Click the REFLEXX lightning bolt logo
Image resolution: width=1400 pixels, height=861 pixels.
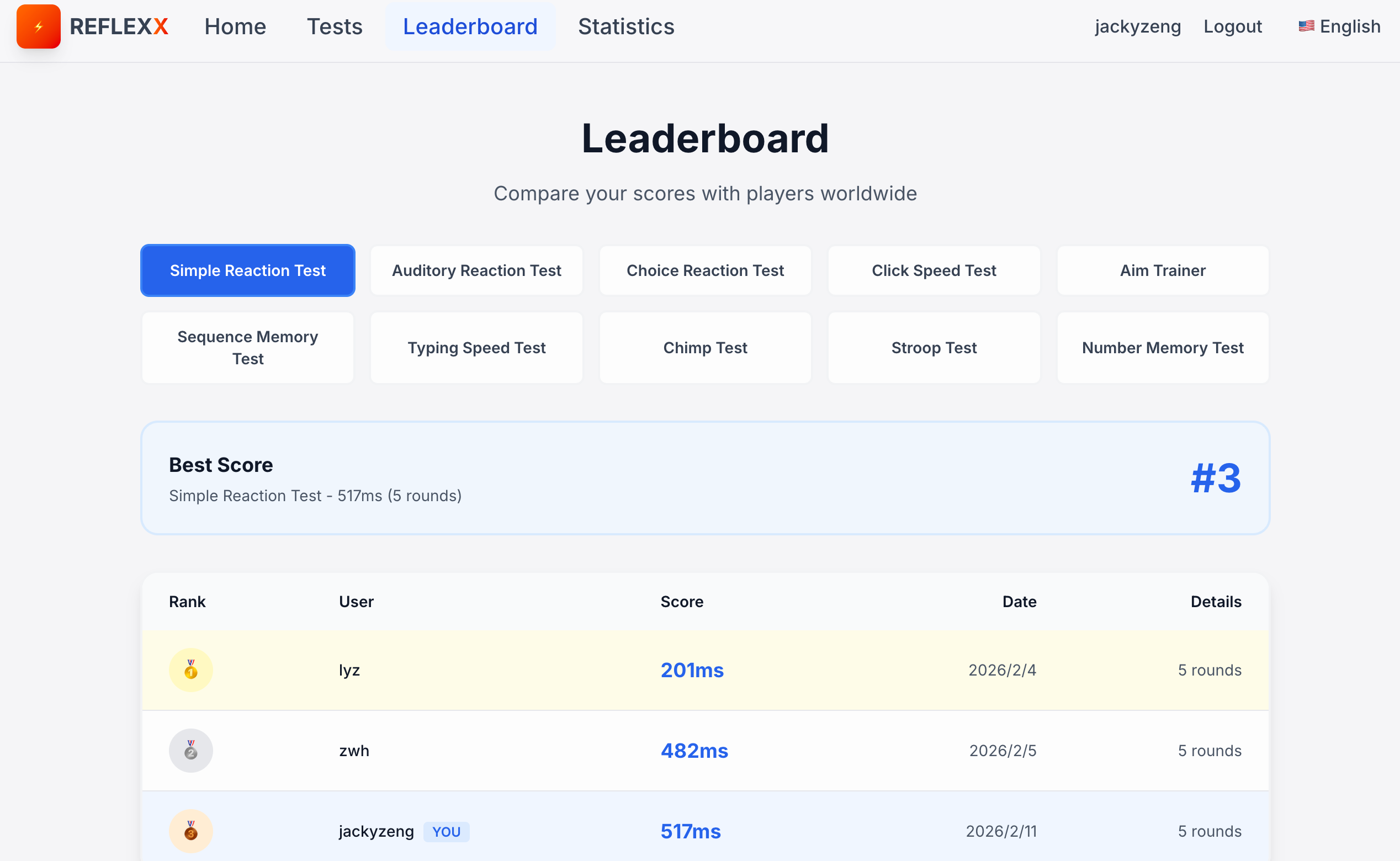pos(38,26)
